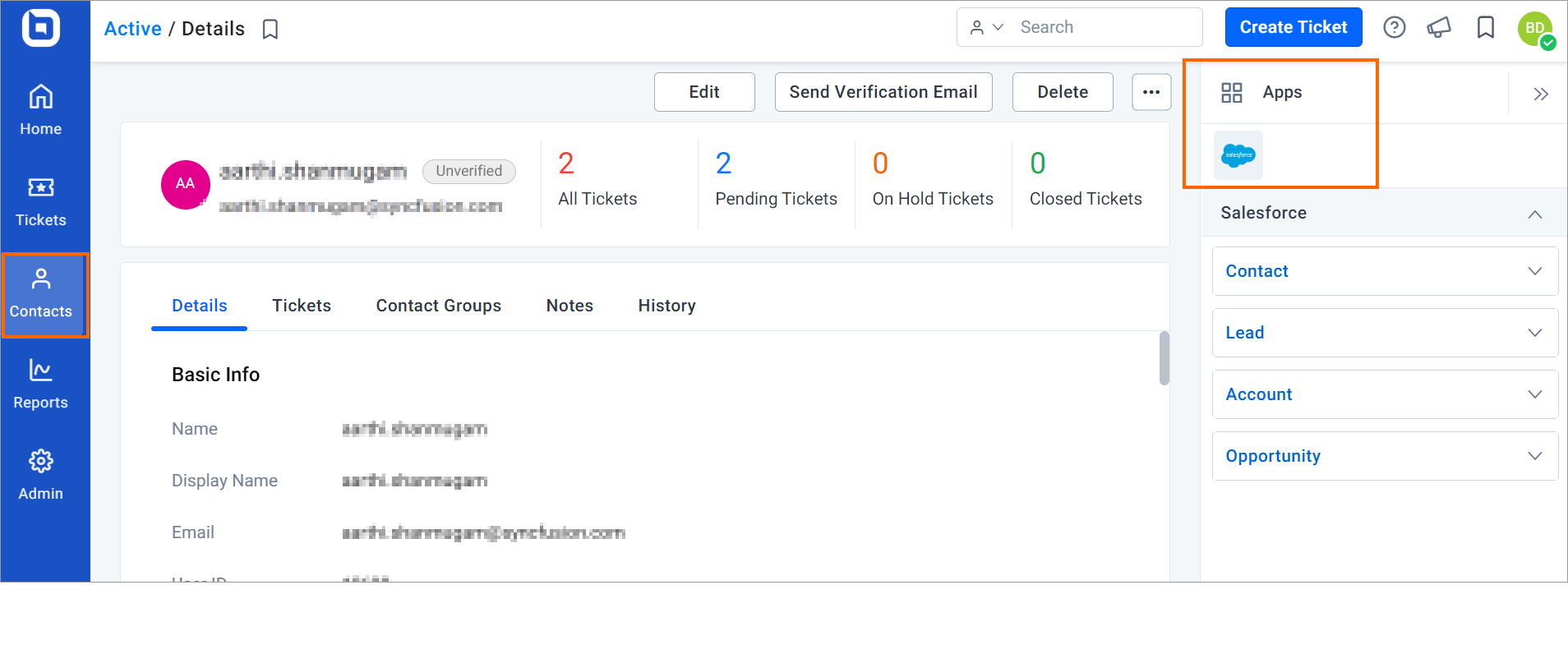
Task: Switch to the Details tab
Action: click(199, 306)
